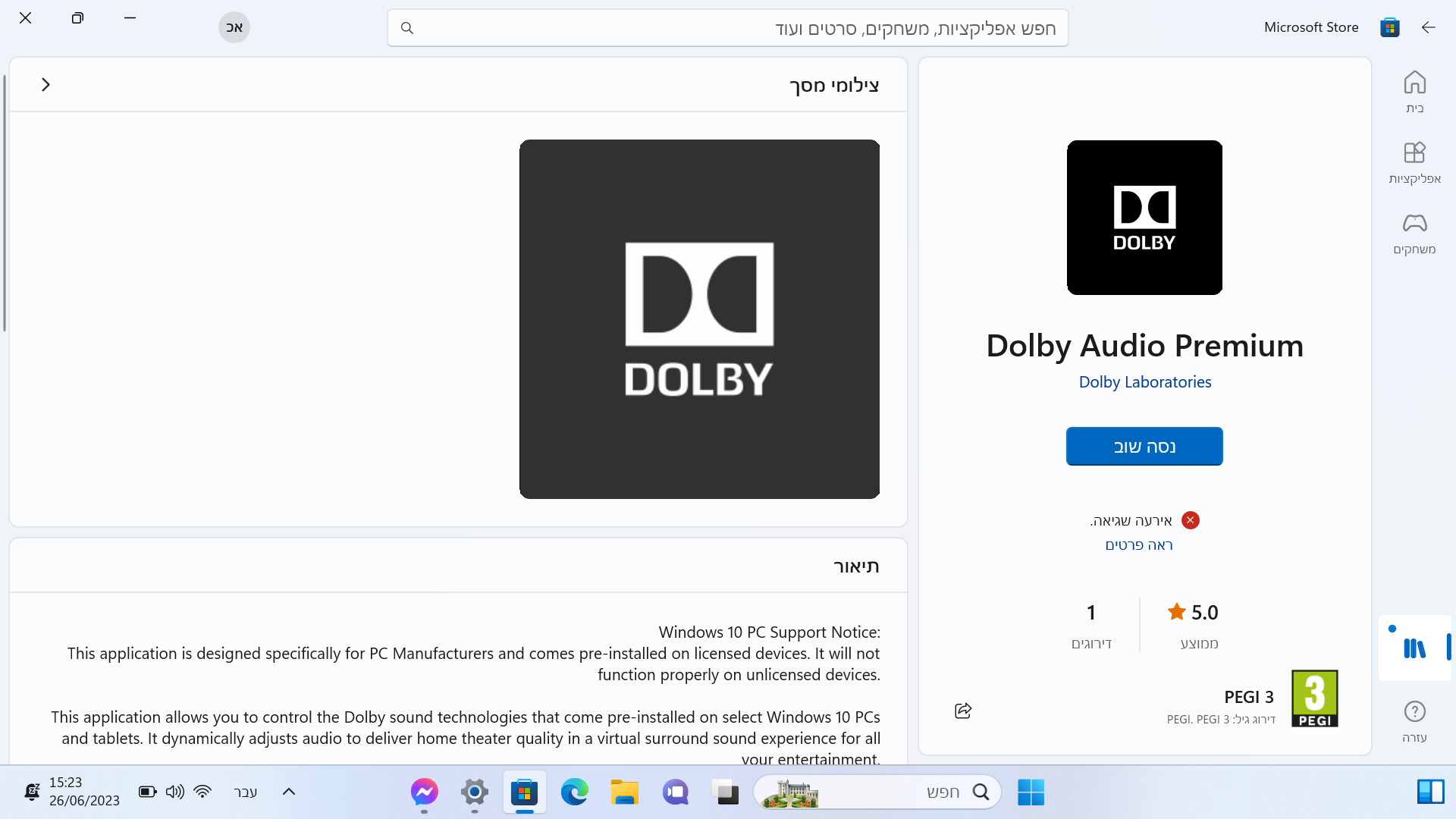The height and width of the screenshot is (819, 1456).
Task: Expand hidden tray icons chevron
Action: tap(288, 792)
